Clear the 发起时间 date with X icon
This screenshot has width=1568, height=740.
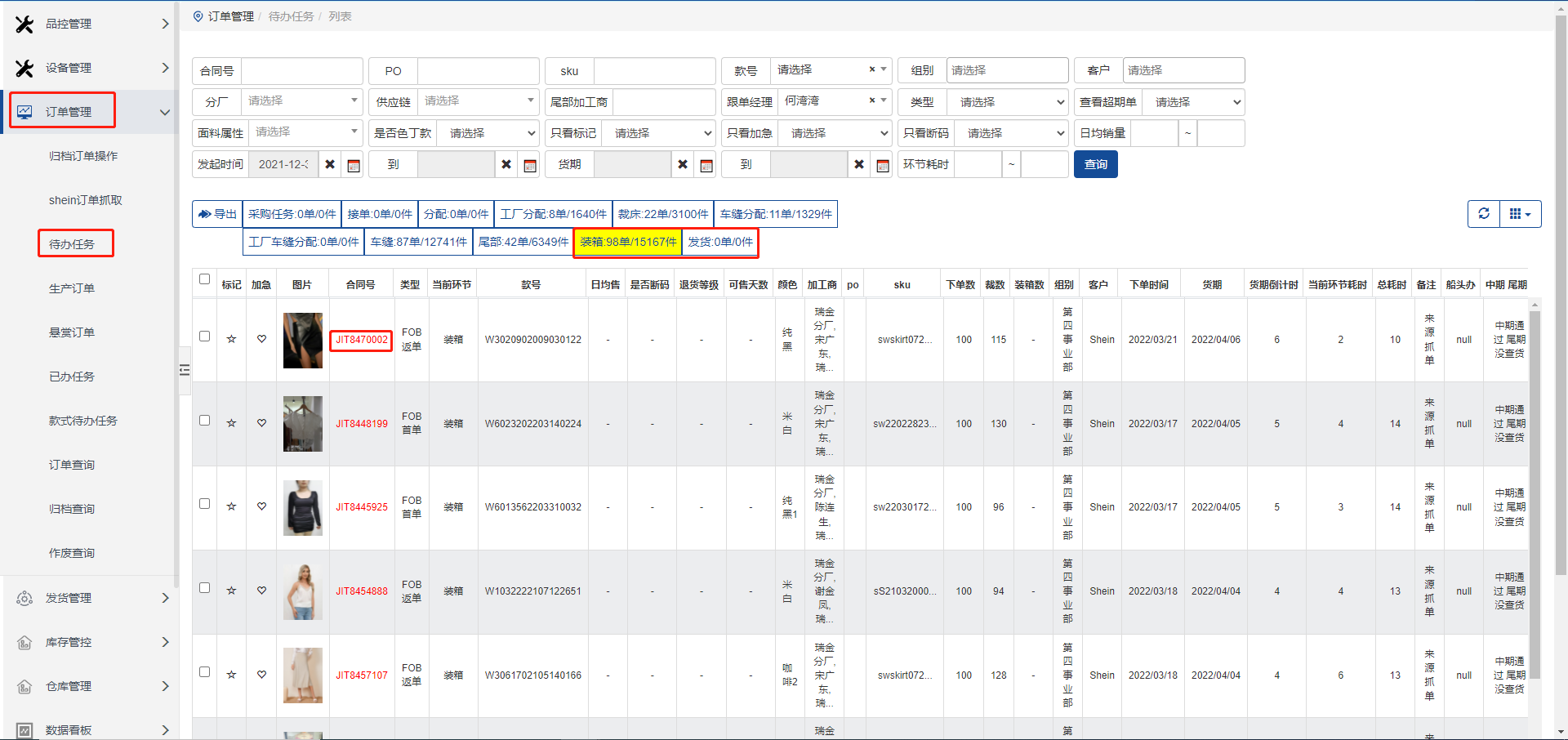point(330,165)
